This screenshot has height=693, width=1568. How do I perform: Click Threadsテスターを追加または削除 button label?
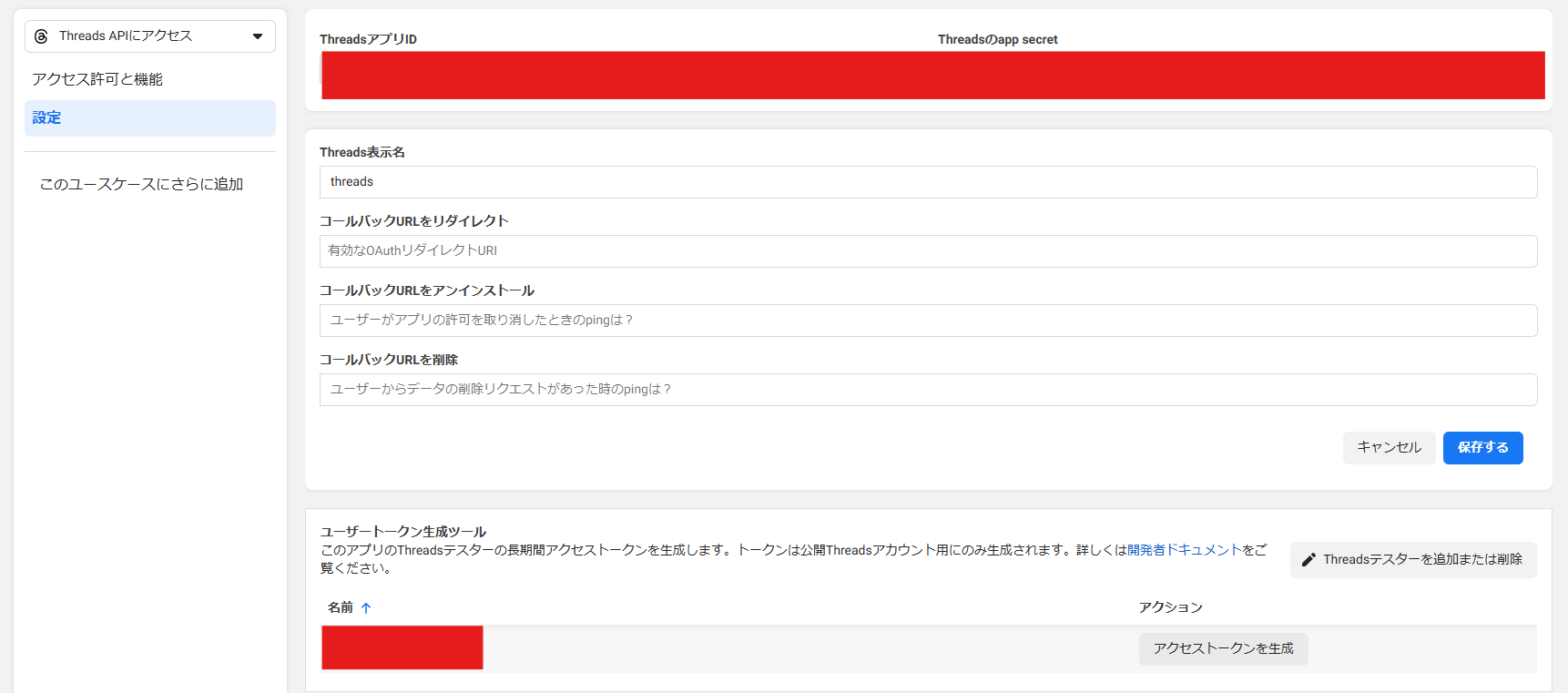[x=1422, y=560]
